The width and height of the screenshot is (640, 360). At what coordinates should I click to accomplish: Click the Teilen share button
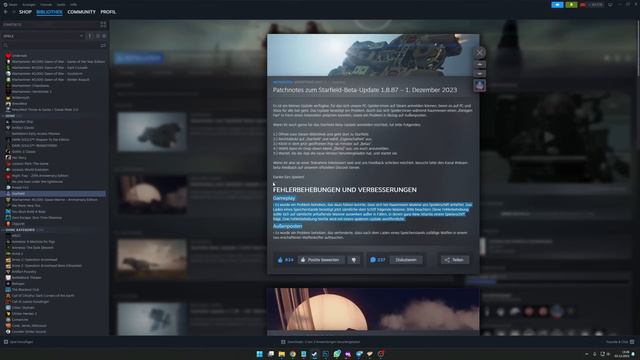455,260
